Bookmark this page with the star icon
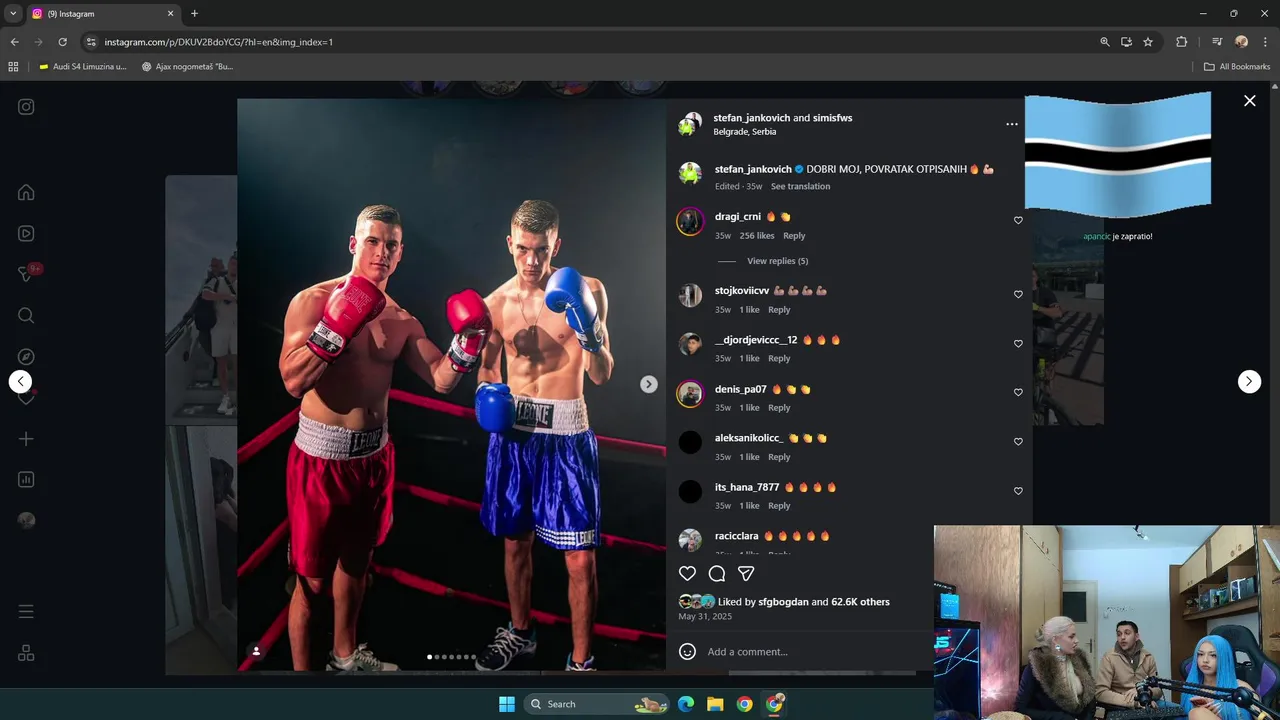Viewport: 1280px width, 720px height. [1148, 42]
